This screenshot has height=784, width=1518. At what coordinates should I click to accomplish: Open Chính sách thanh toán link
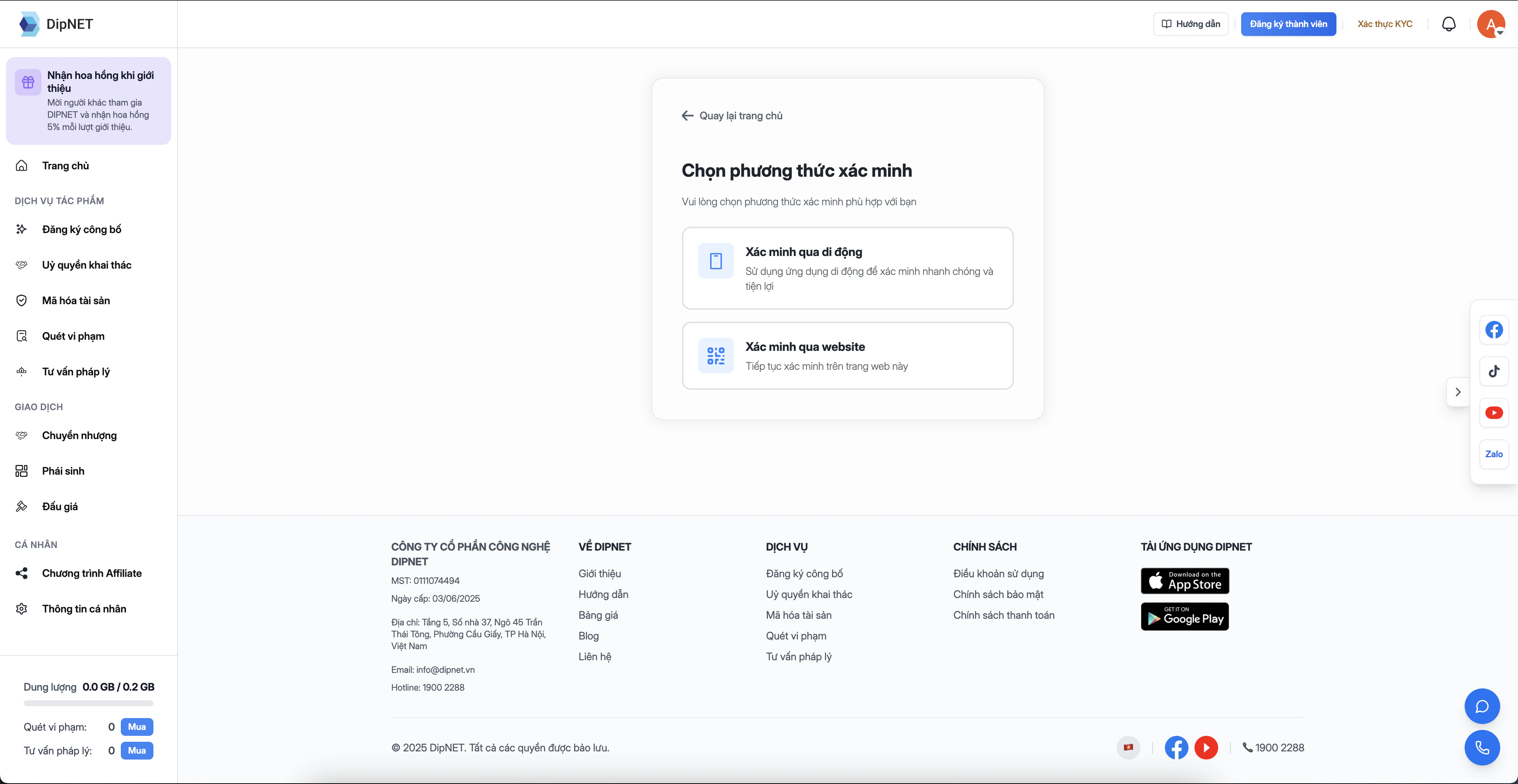pos(1004,615)
